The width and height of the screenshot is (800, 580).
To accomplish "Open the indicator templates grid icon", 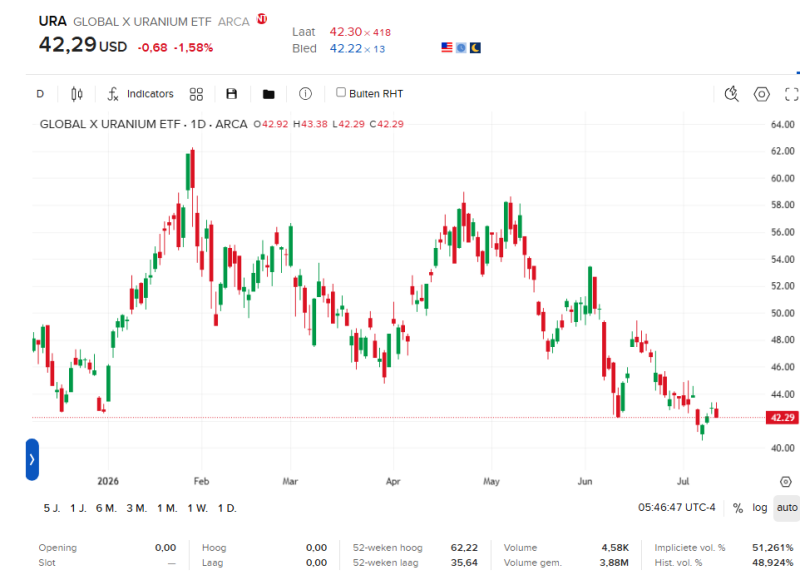I will click(196, 94).
